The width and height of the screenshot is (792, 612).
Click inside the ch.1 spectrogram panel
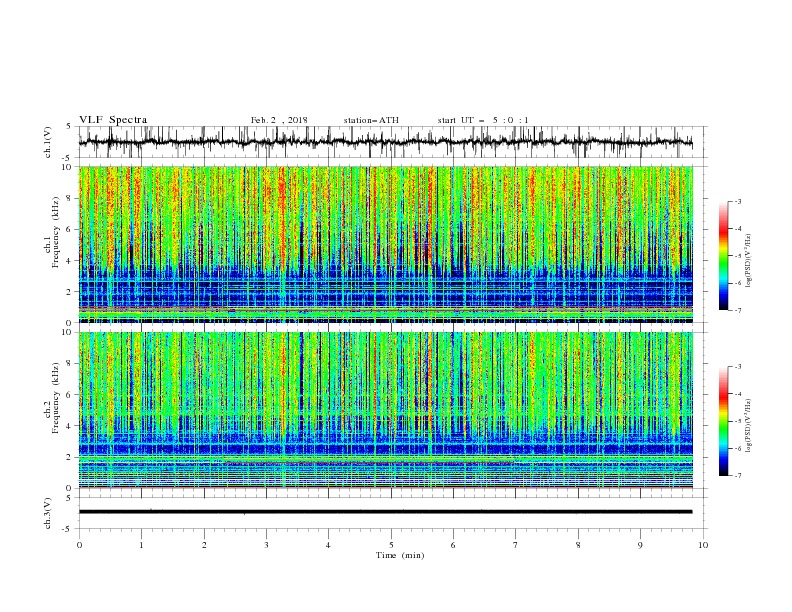pos(385,244)
